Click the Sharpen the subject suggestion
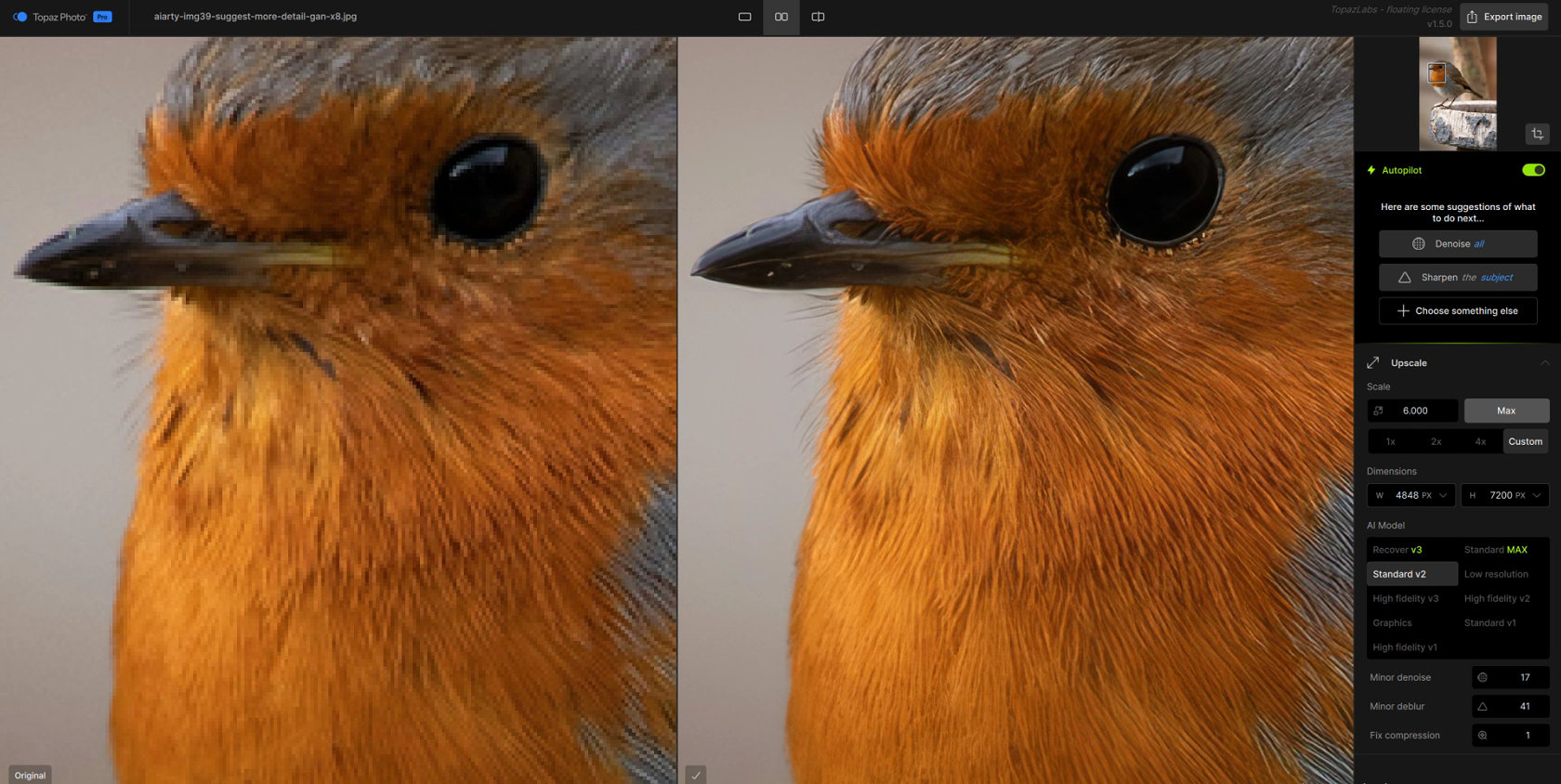Viewport: 1561px width, 784px height. tap(1458, 277)
